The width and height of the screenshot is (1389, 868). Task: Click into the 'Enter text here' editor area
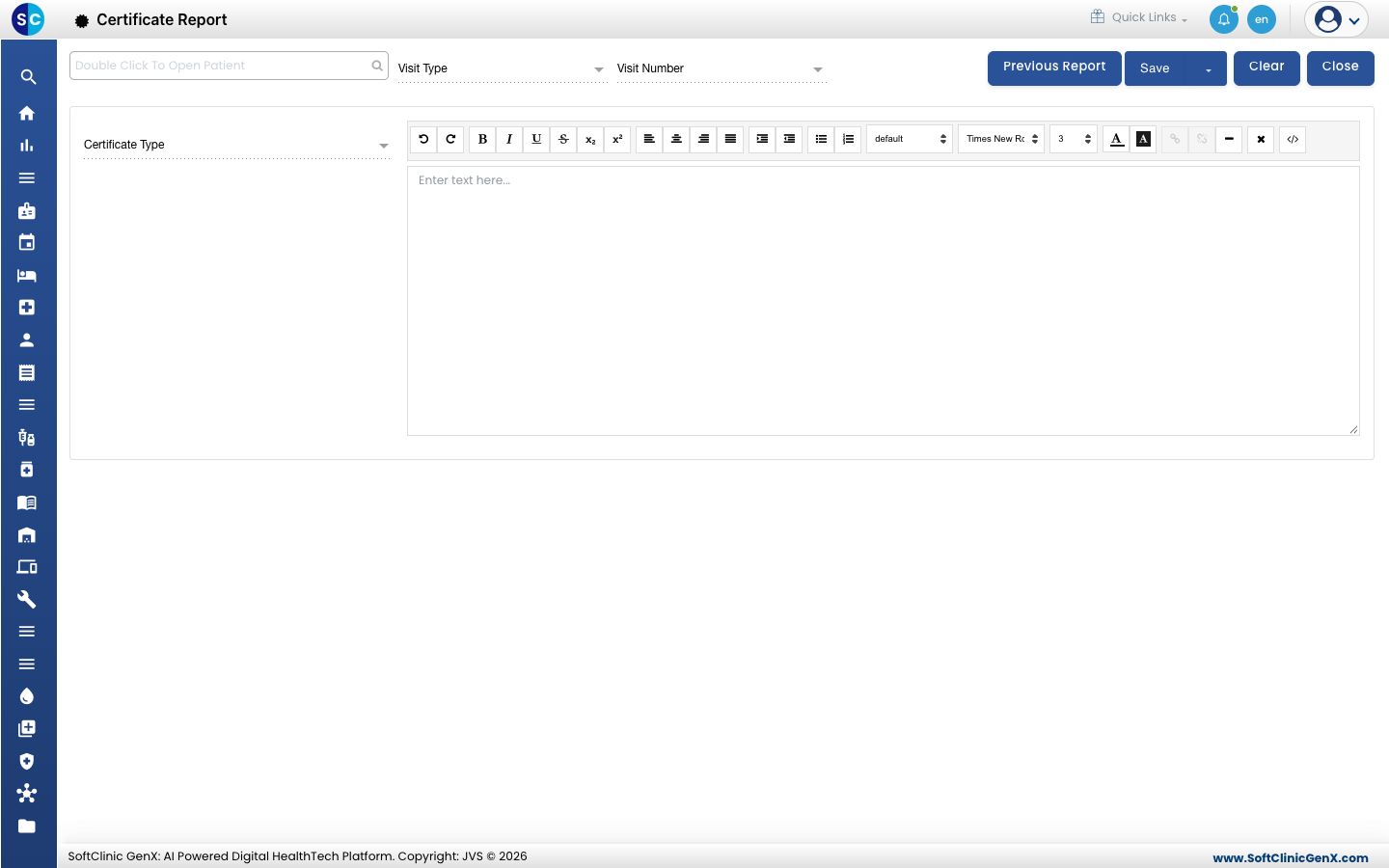pyautogui.click(x=883, y=301)
